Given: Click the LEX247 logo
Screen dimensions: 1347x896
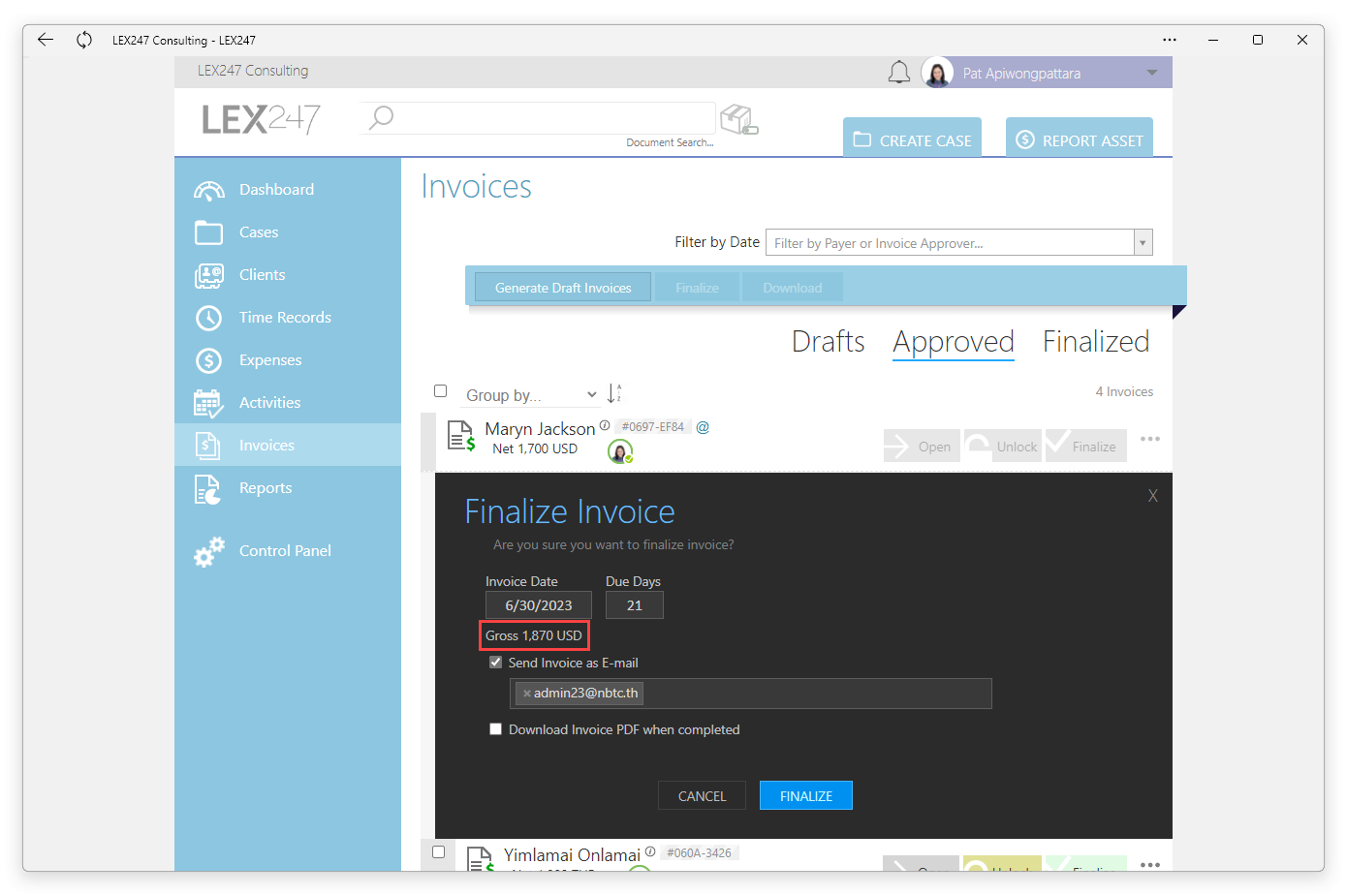Looking at the screenshot, I should [x=261, y=119].
